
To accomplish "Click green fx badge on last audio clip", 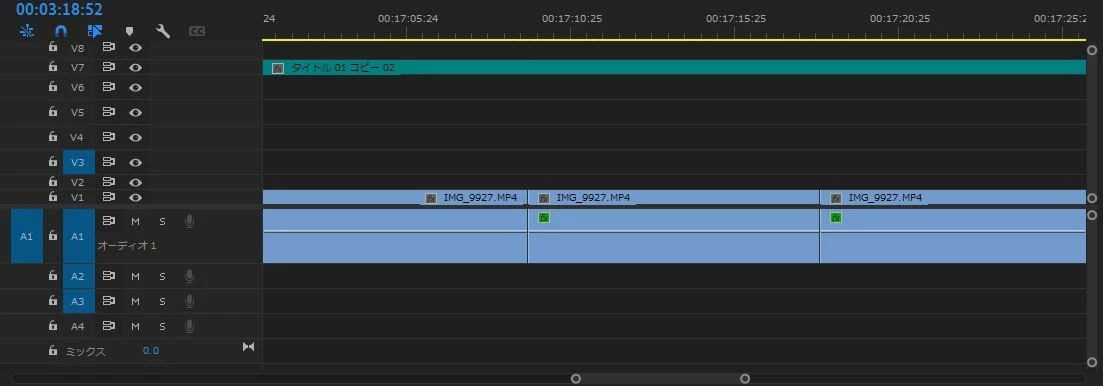I will pos(836,217).
